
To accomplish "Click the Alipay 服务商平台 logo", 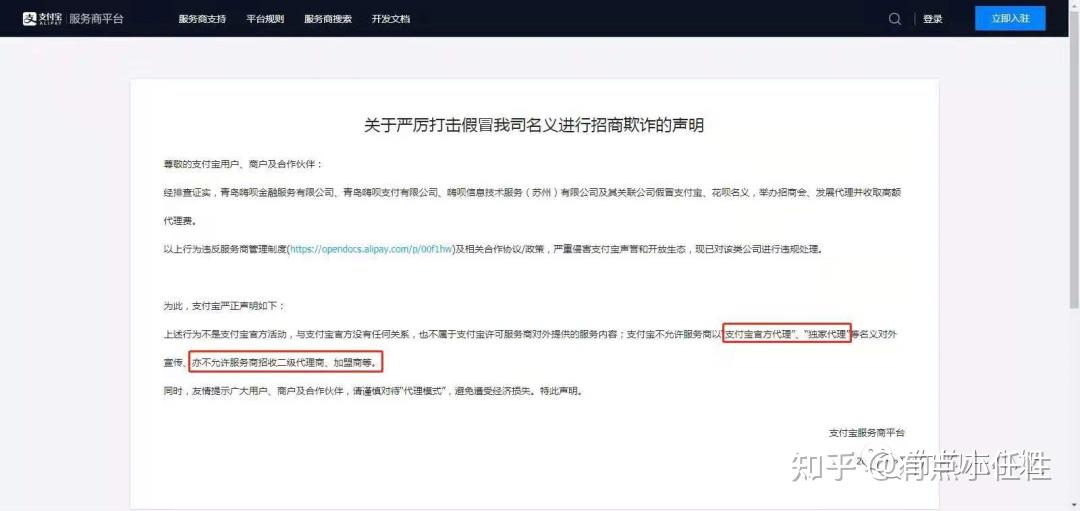I will click(73, 19).
